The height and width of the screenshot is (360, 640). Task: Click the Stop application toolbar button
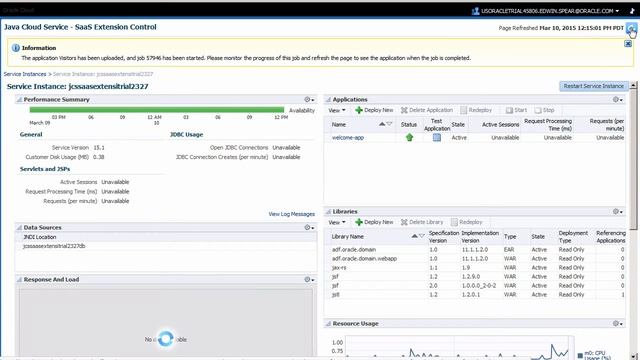pos(544,110)
